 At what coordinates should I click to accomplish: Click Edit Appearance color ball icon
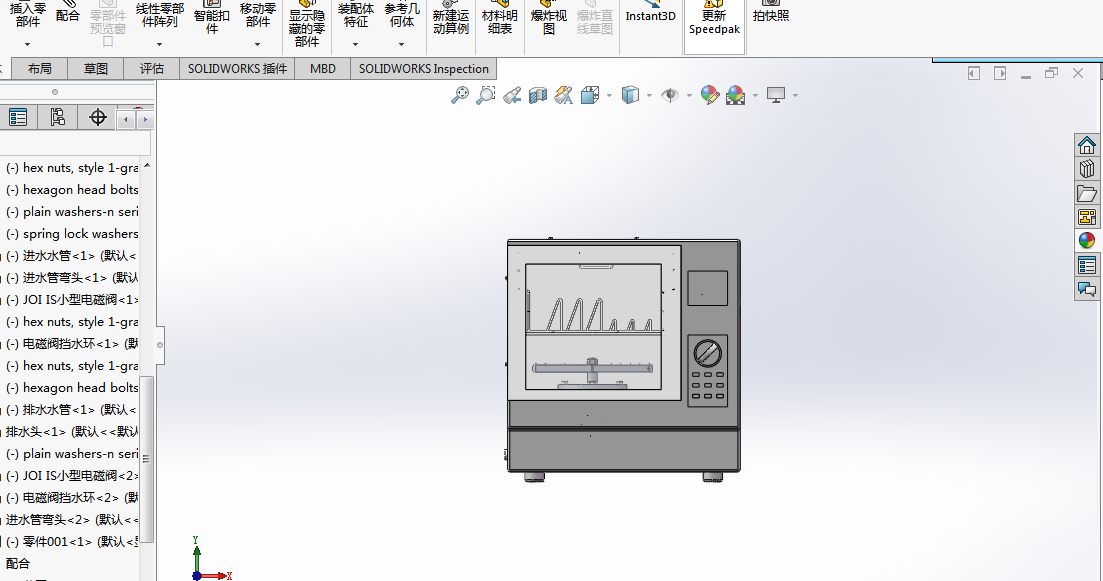[x=710, y=95]
